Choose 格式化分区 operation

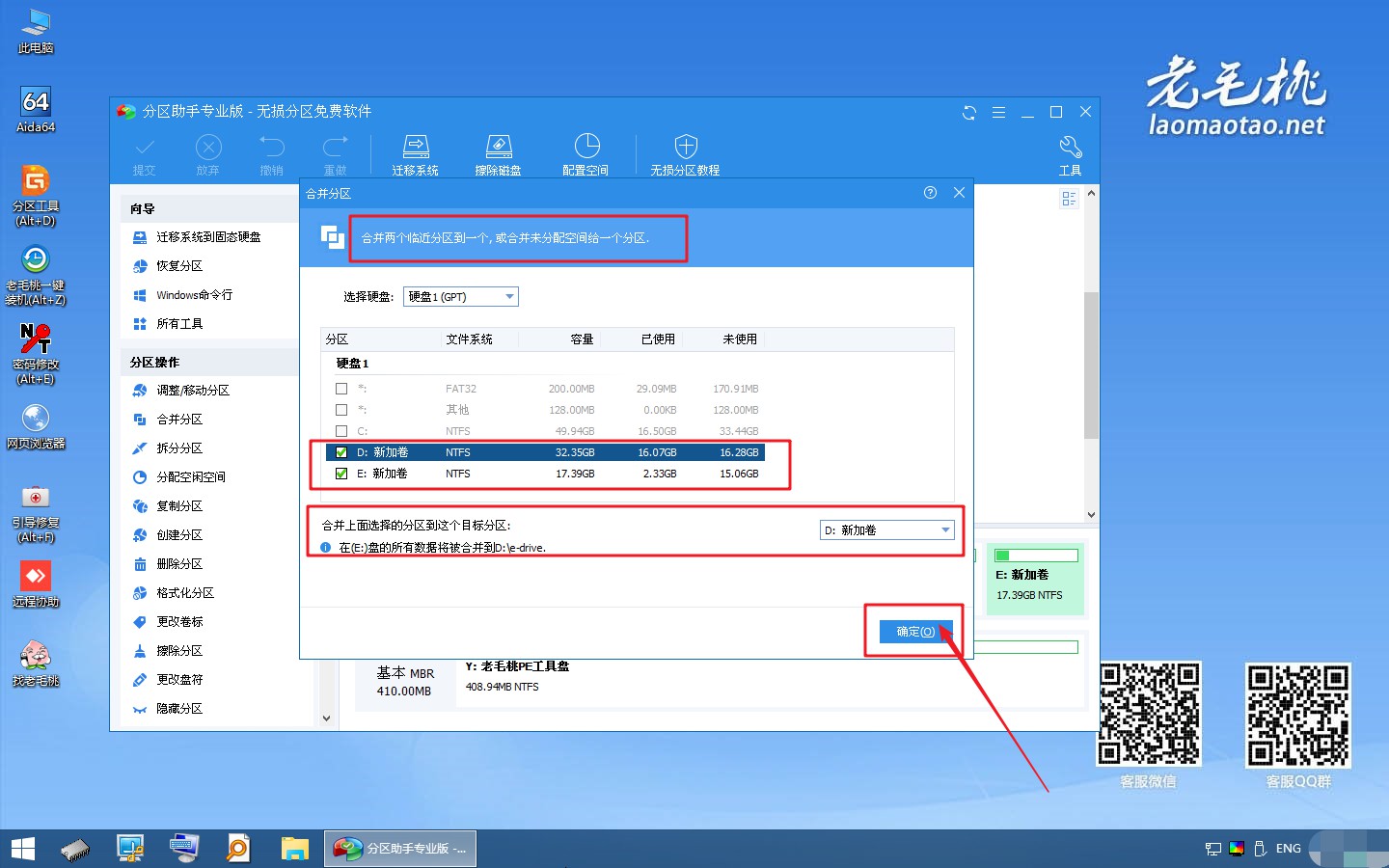coord(185,593)
